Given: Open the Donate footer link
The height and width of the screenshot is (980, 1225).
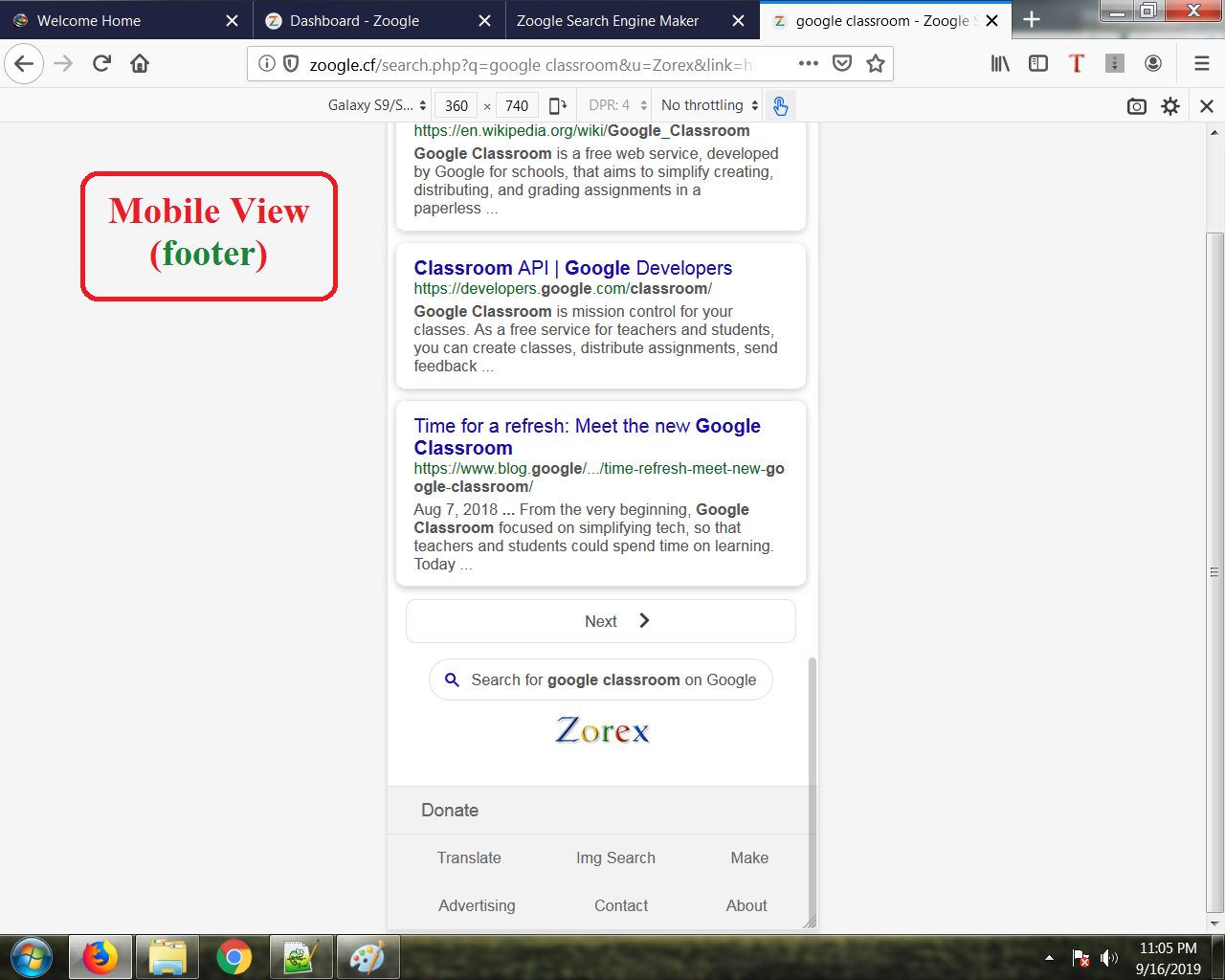Looking at the screenshot, I should point(450,811).
